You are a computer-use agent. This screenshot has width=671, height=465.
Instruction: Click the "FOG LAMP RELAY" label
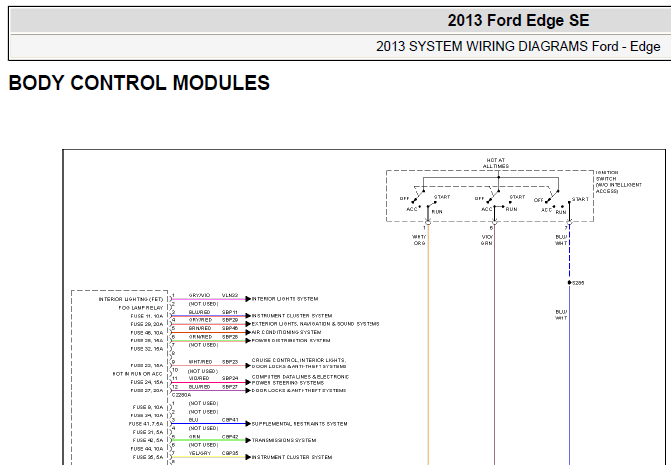pyautogui.click(x=141, y=308)
